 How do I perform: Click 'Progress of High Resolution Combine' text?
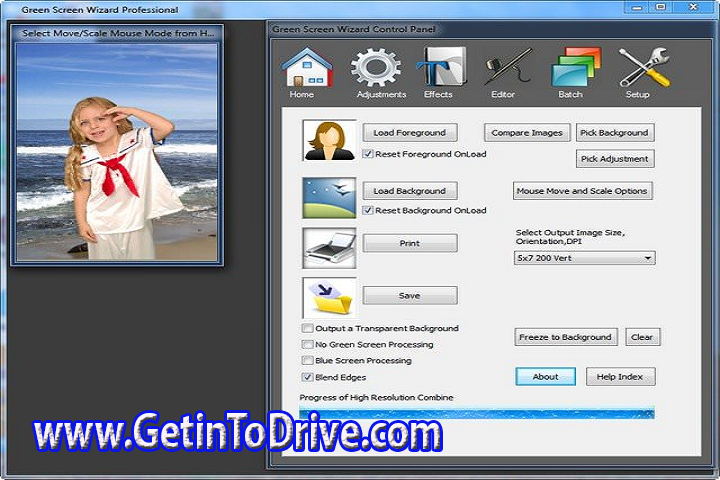click(377, 397)
